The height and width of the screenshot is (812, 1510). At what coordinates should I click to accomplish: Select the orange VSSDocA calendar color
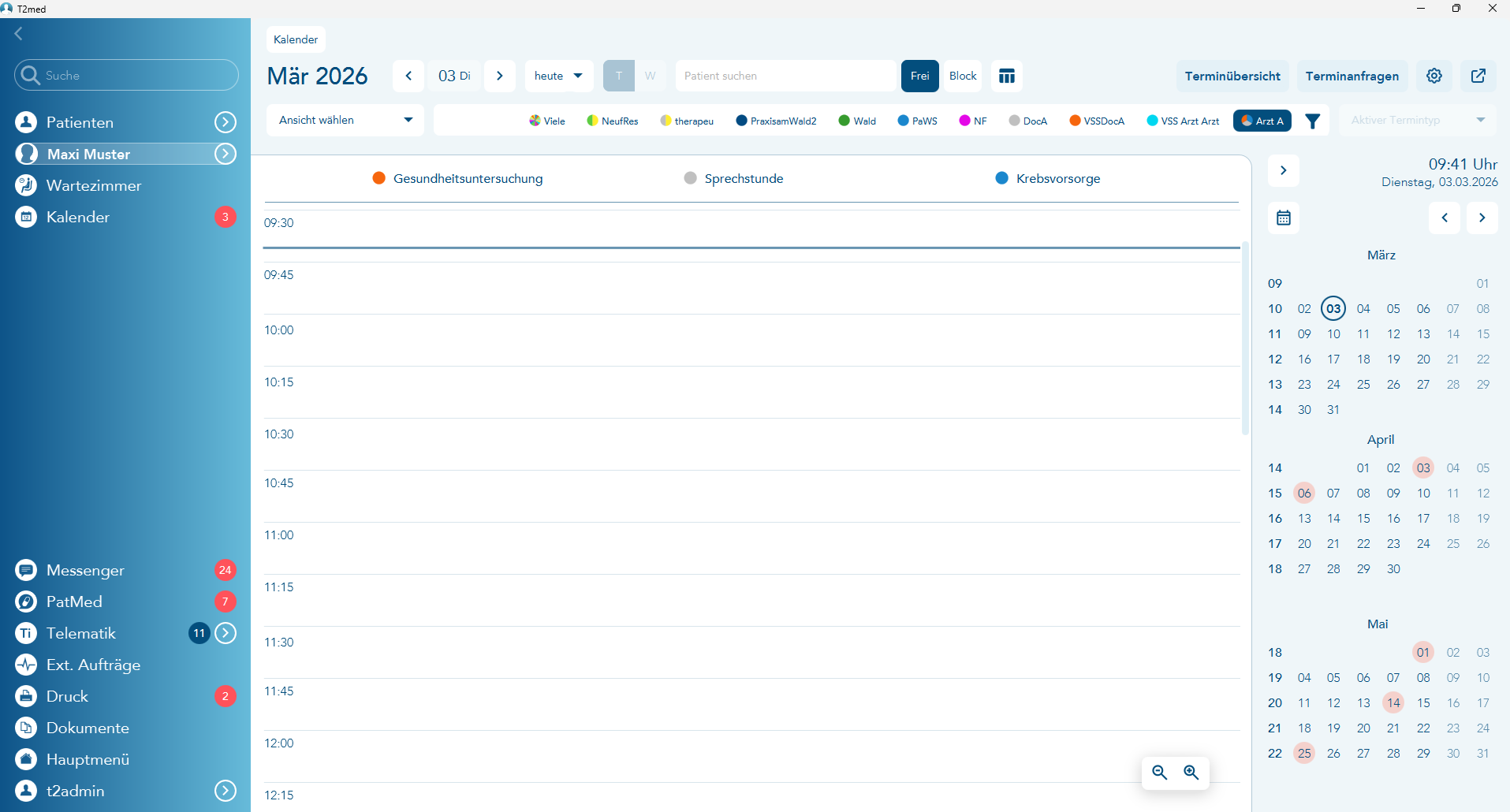click(x=1096, y=121)
